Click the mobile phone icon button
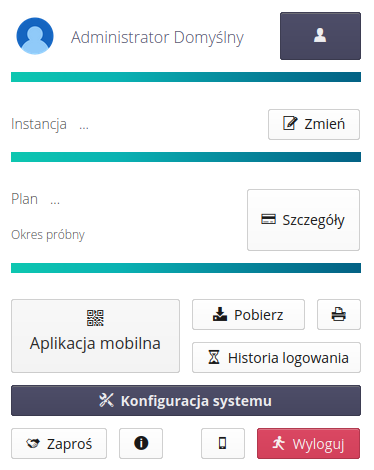Image resolution: width=374 pixels, height=470 pixels. click(223, 443)
